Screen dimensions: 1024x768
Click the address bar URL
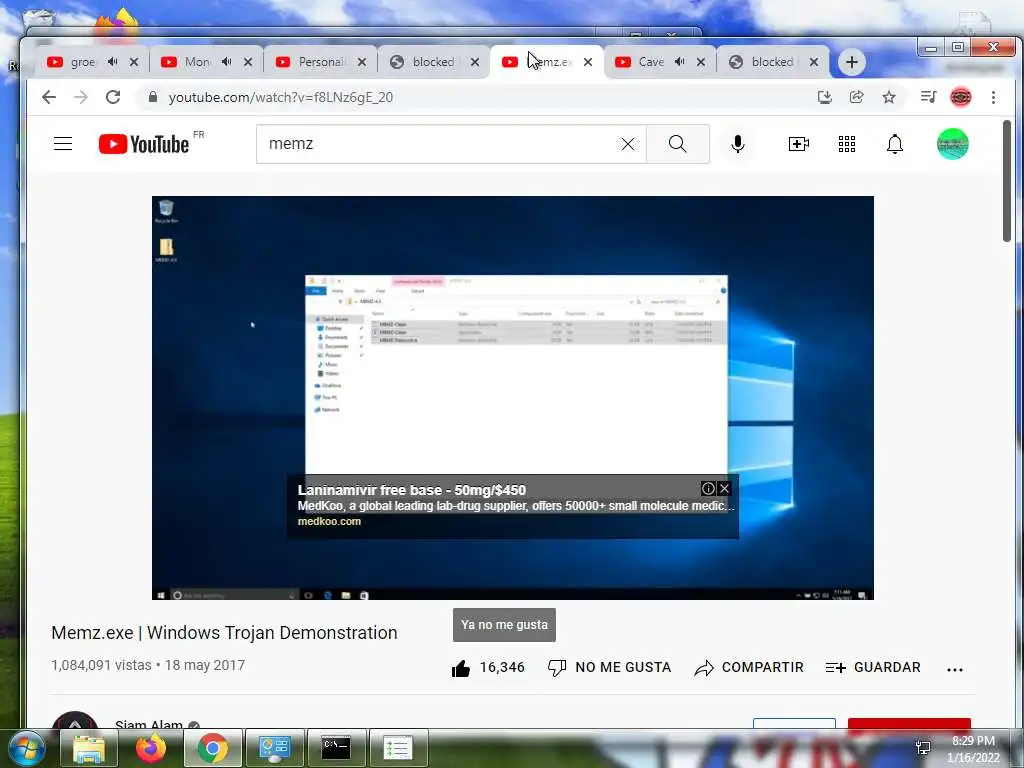tap(281, 97)
